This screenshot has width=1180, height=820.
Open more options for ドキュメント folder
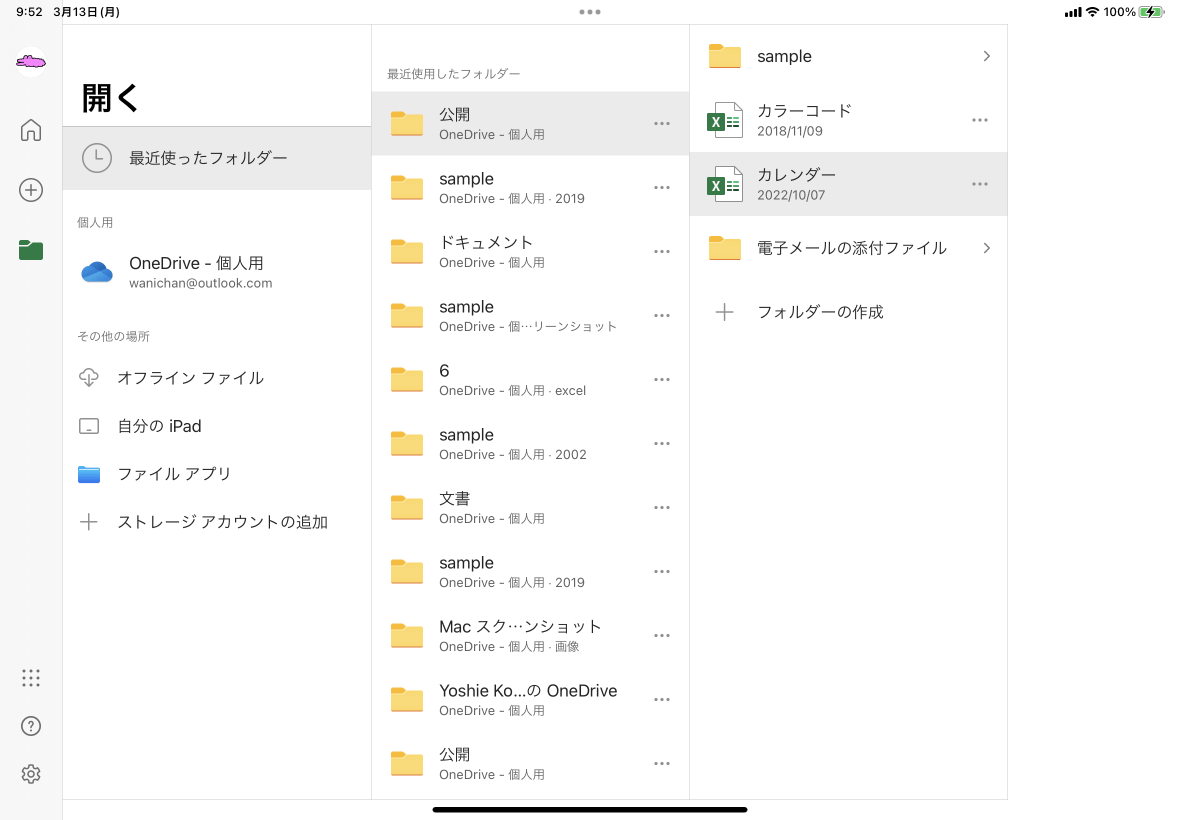[661, 251]
